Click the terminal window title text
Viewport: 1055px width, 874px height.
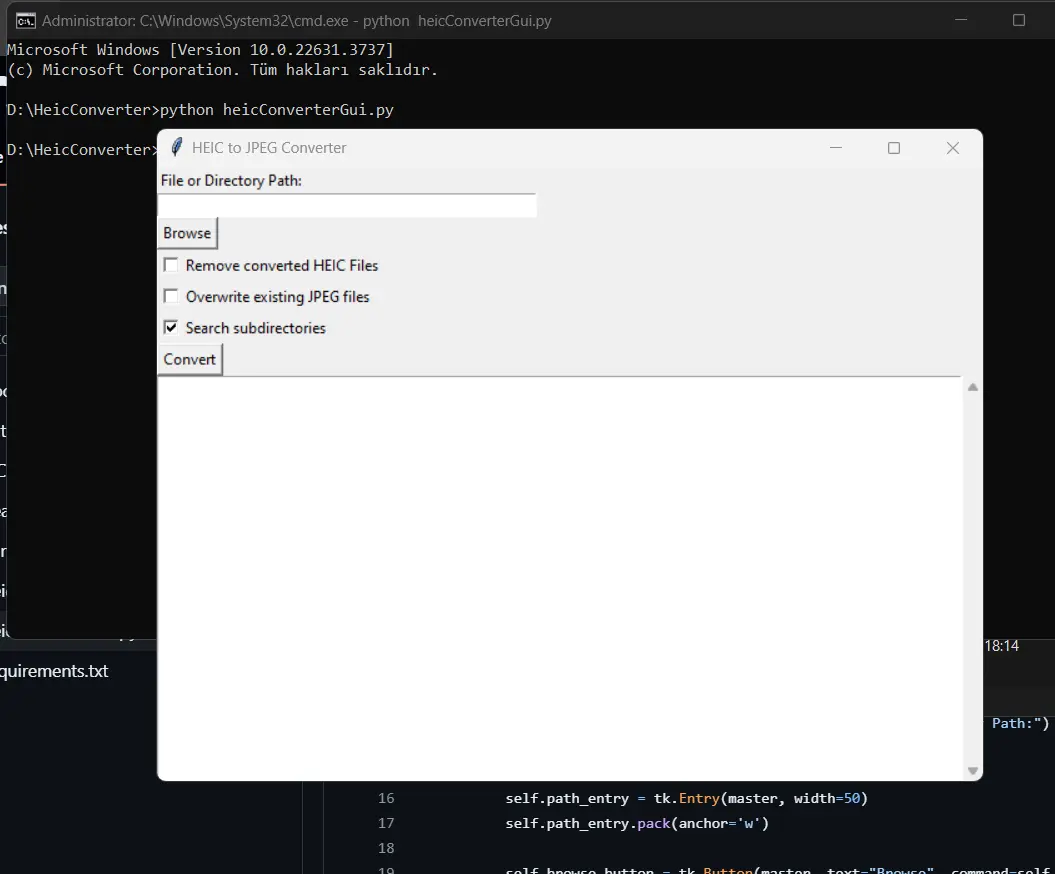click(297, 21)
